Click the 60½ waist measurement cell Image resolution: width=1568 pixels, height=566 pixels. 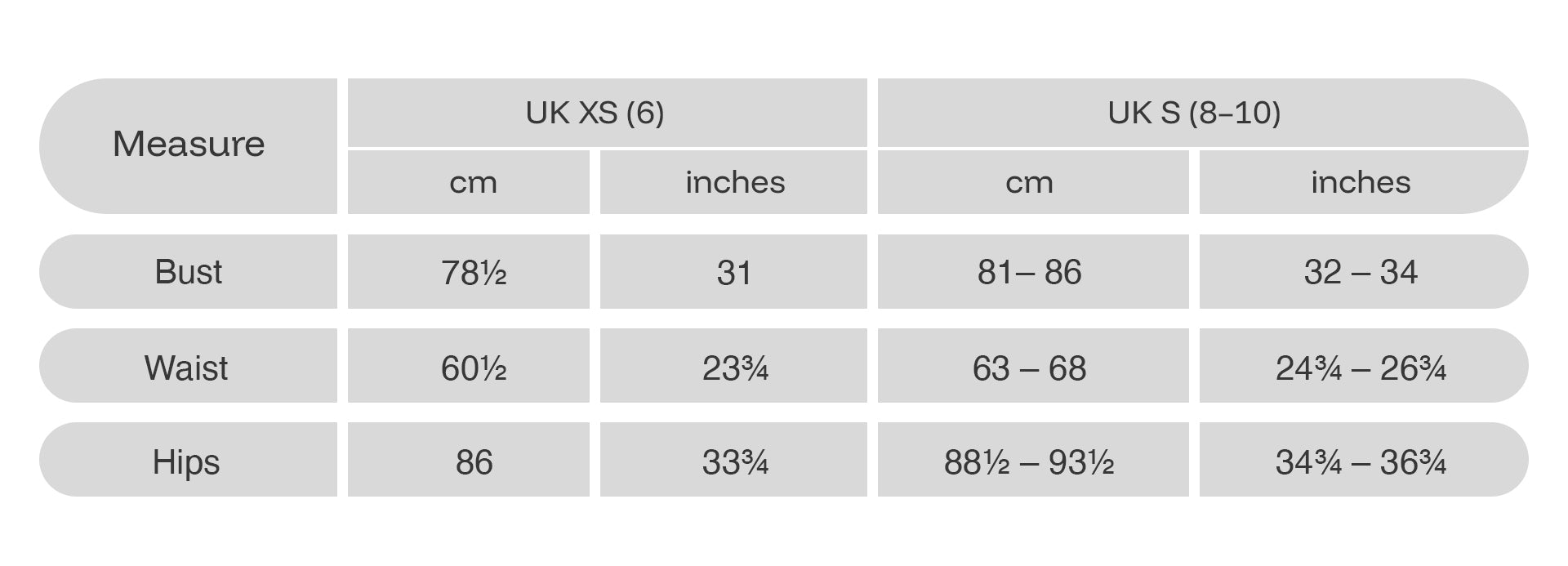[473, 368]
